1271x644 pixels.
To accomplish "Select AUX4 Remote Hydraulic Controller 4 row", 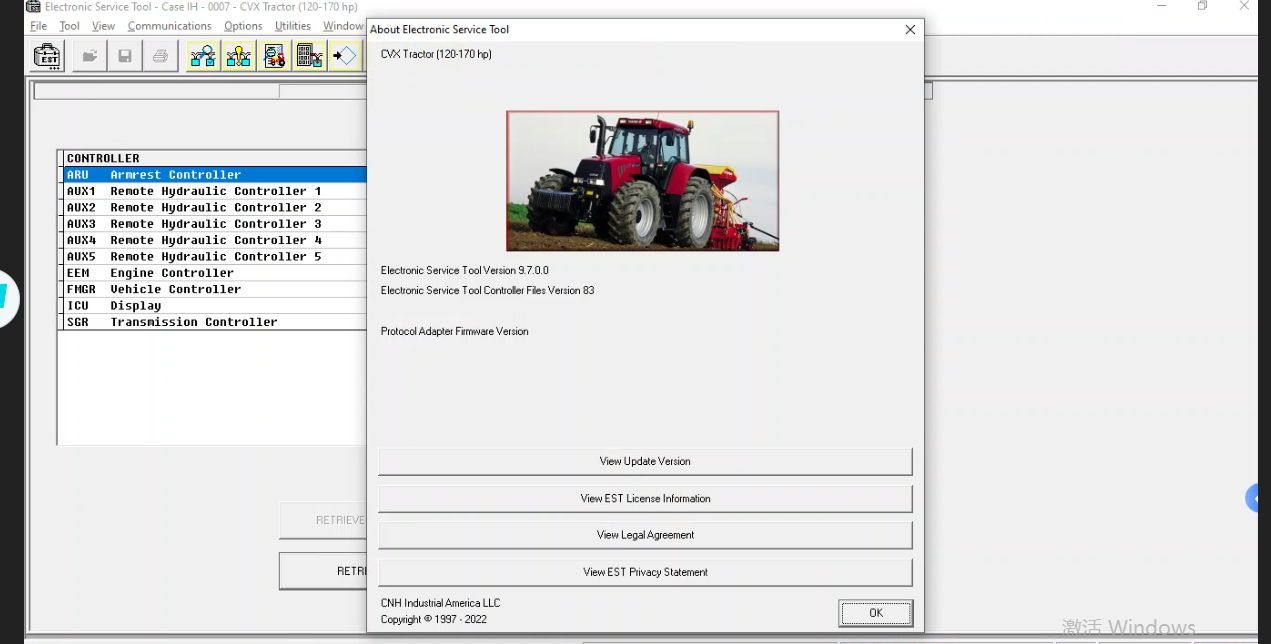I will pos(215,240).
